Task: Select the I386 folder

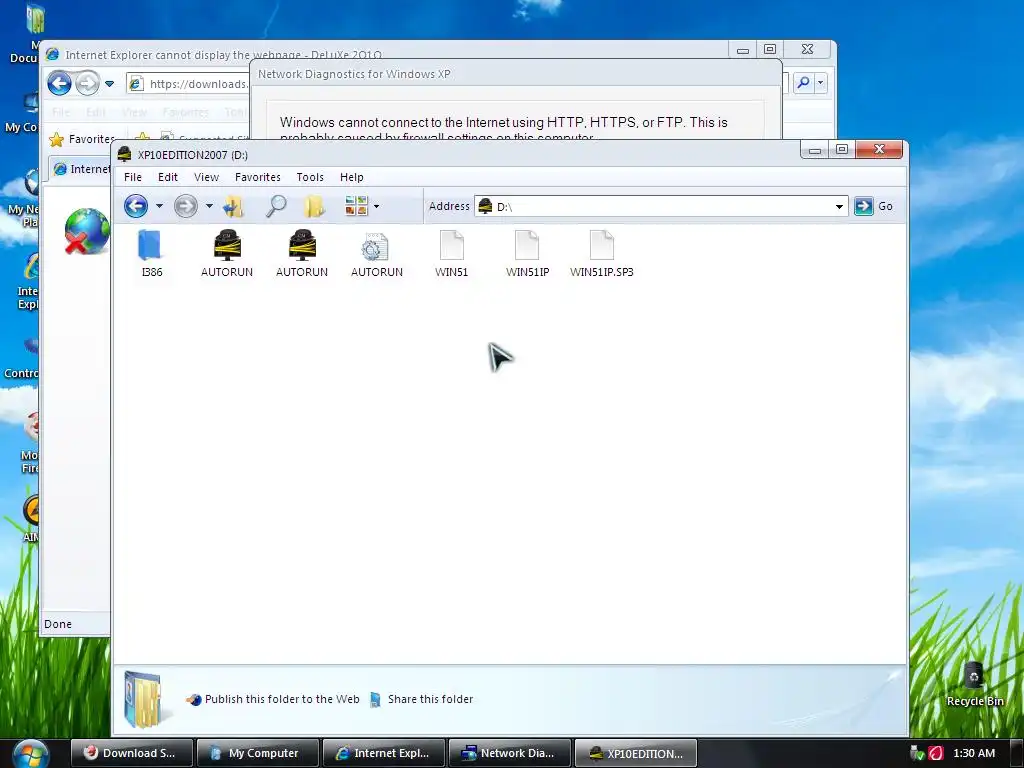Action: (152, 254)
